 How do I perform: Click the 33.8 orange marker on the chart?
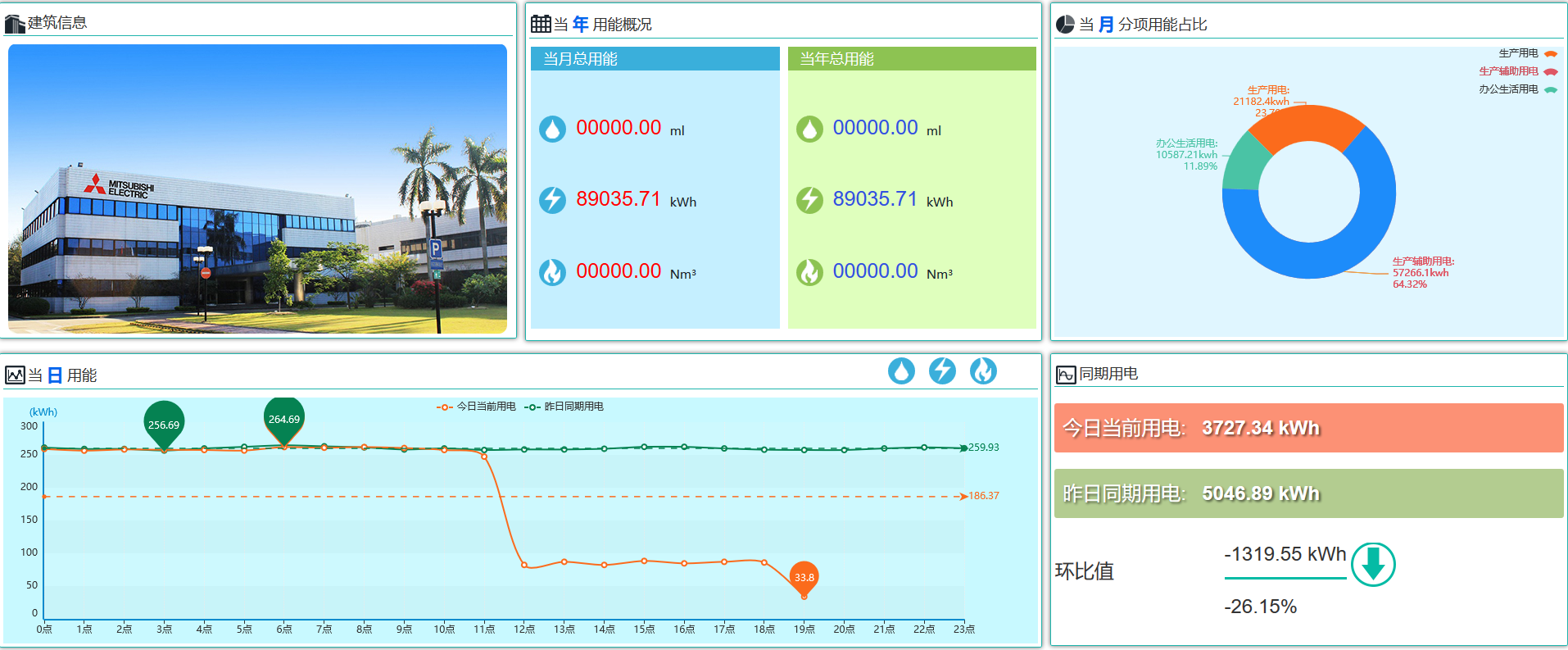click(x=804, y=577)
